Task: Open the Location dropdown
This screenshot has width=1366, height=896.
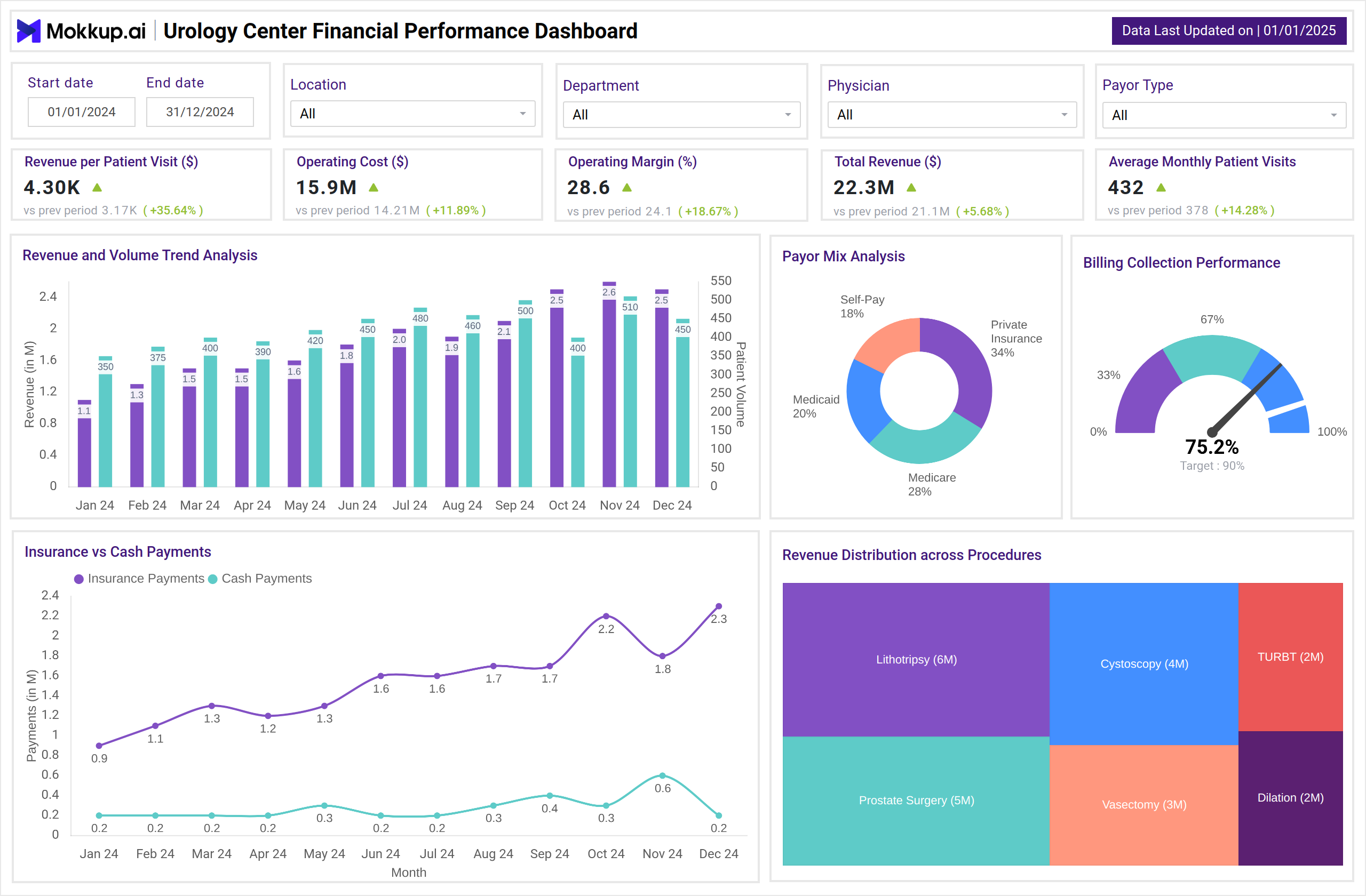Action: [x=412, y=114]
